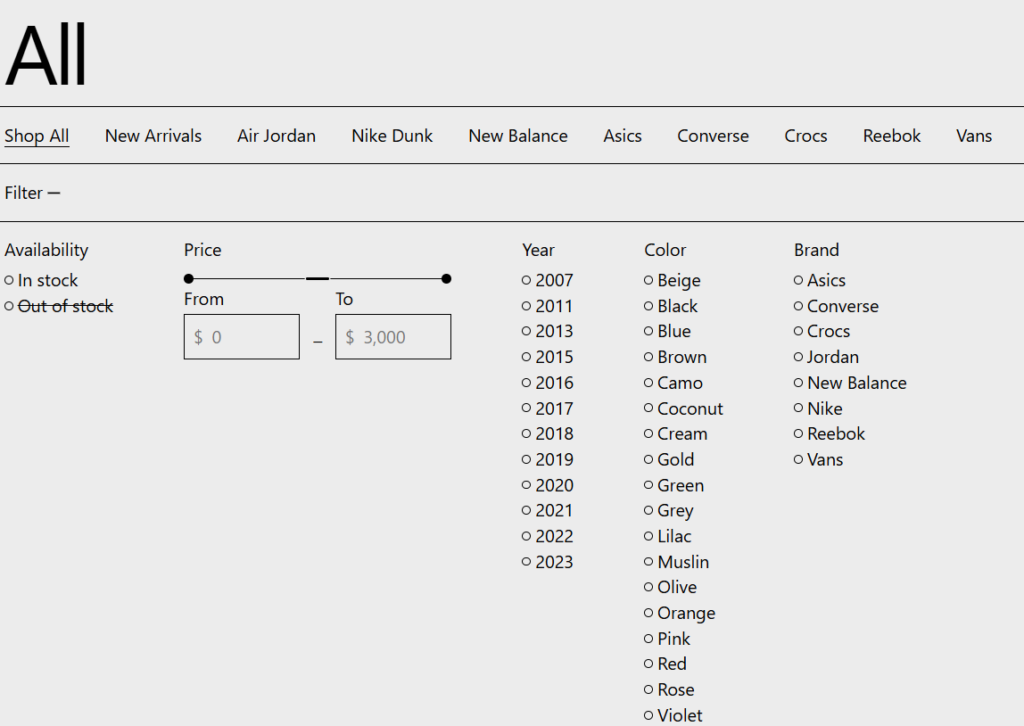
Task: Pick the Olive color filter
Action: pos(670,588)
